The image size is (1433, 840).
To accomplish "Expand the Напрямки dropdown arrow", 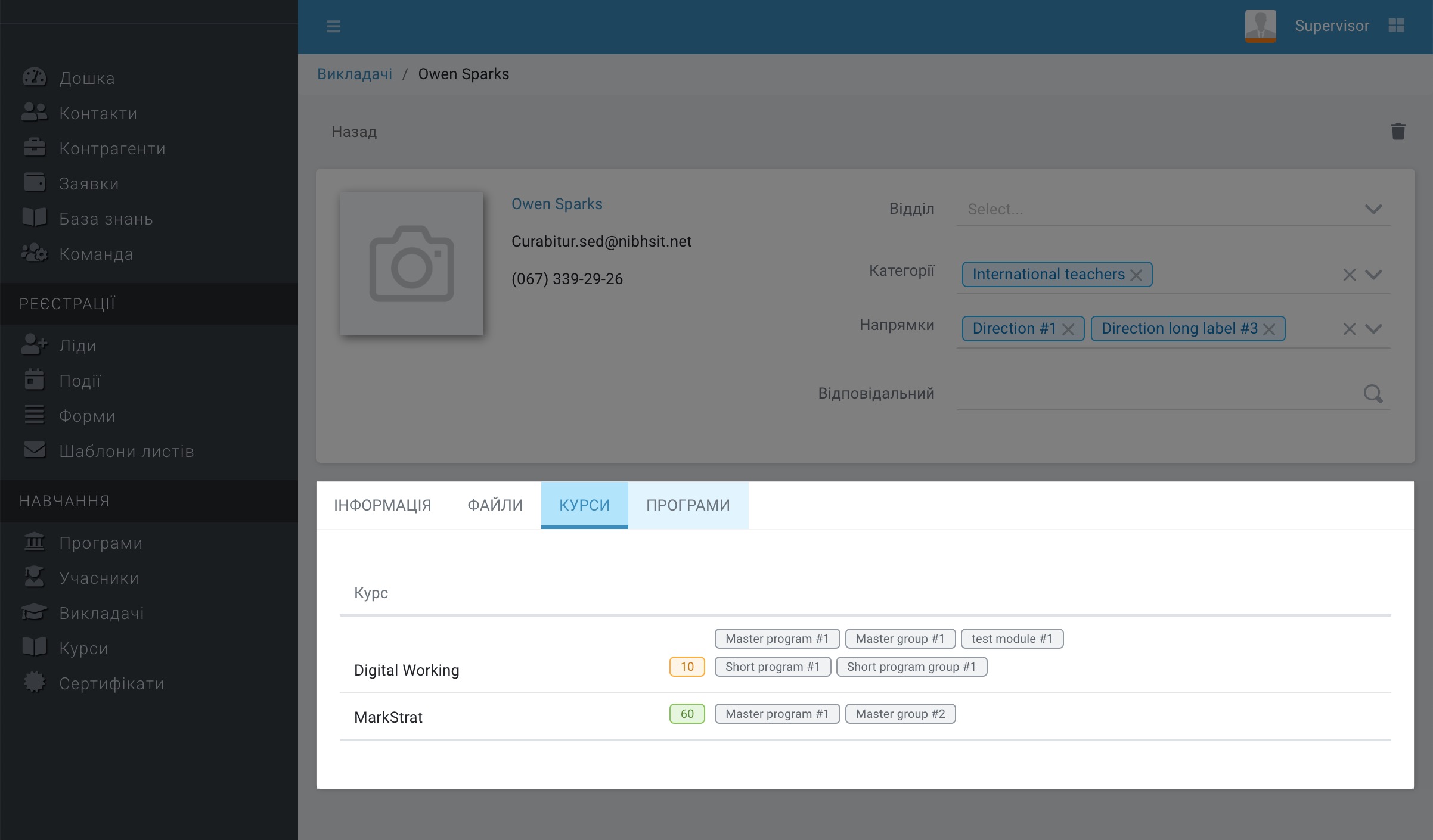I will point(1373,329).
